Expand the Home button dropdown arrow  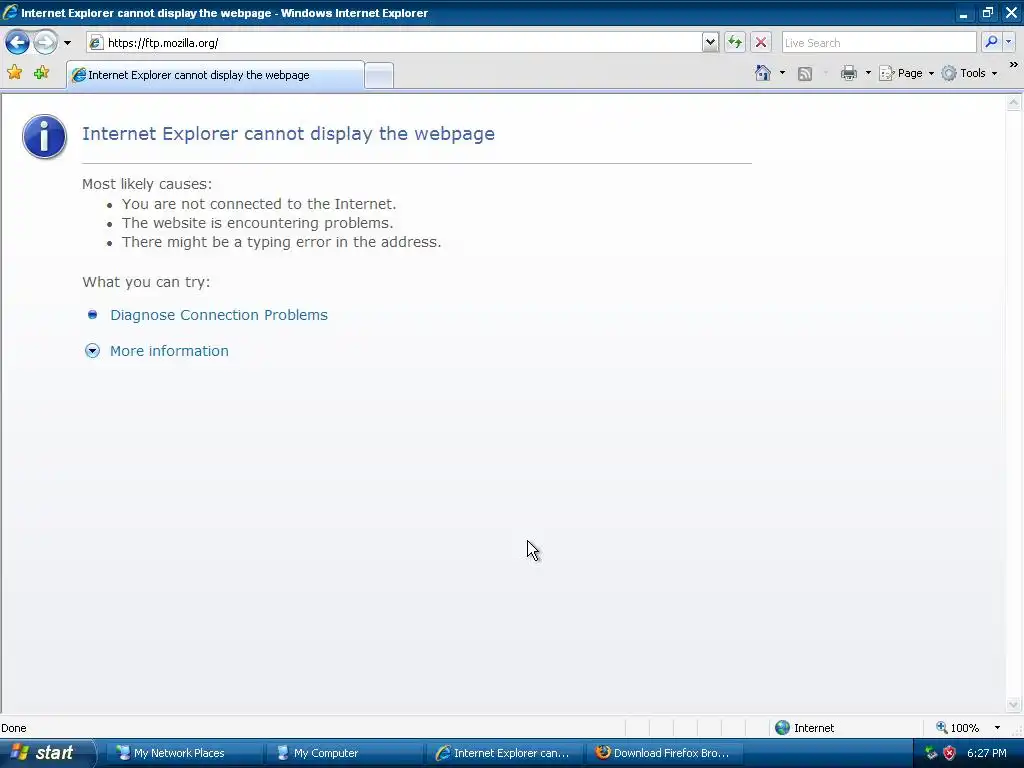click(782, 73)
